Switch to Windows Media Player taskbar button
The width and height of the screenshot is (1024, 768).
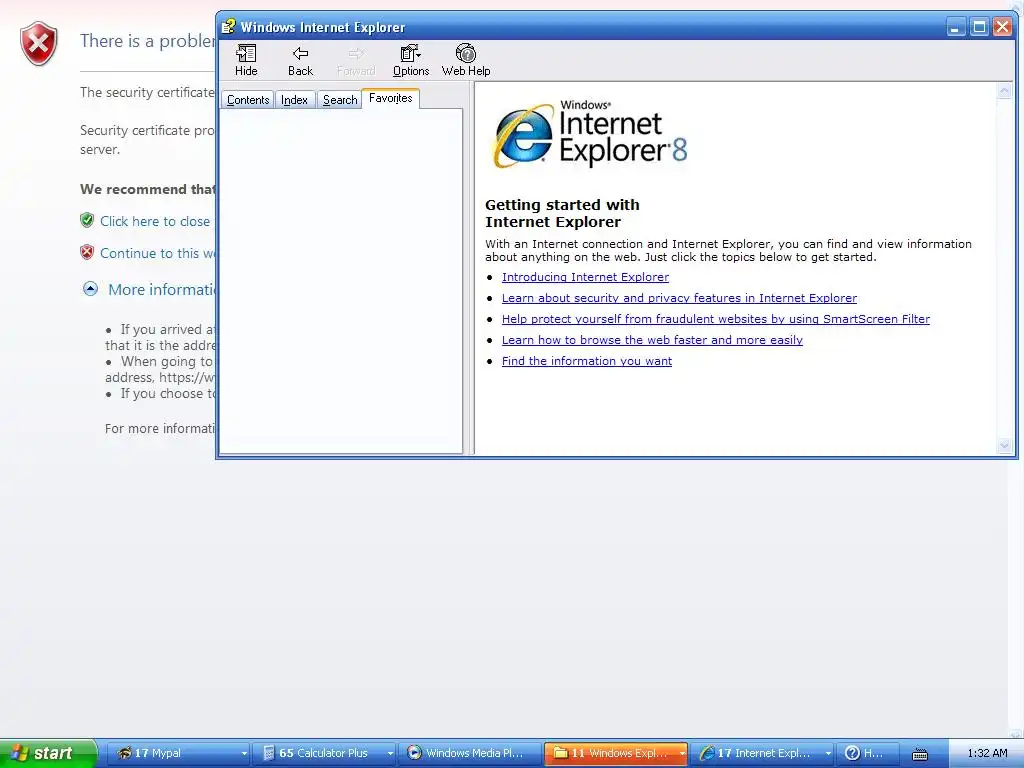click(x=470, y=753)
